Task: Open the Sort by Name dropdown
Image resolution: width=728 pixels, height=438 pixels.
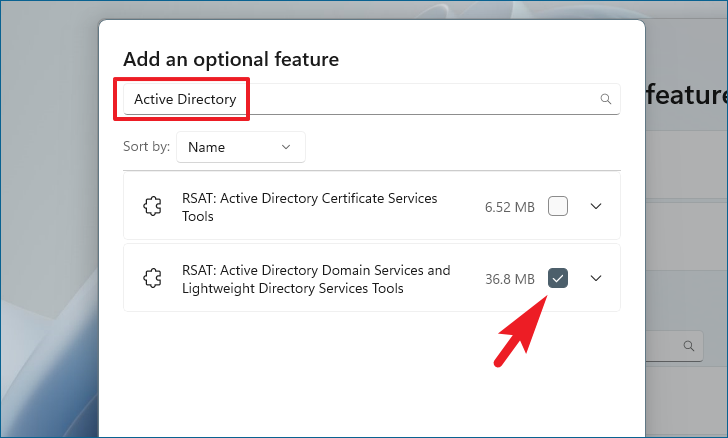Action: [x=240, y=147]
